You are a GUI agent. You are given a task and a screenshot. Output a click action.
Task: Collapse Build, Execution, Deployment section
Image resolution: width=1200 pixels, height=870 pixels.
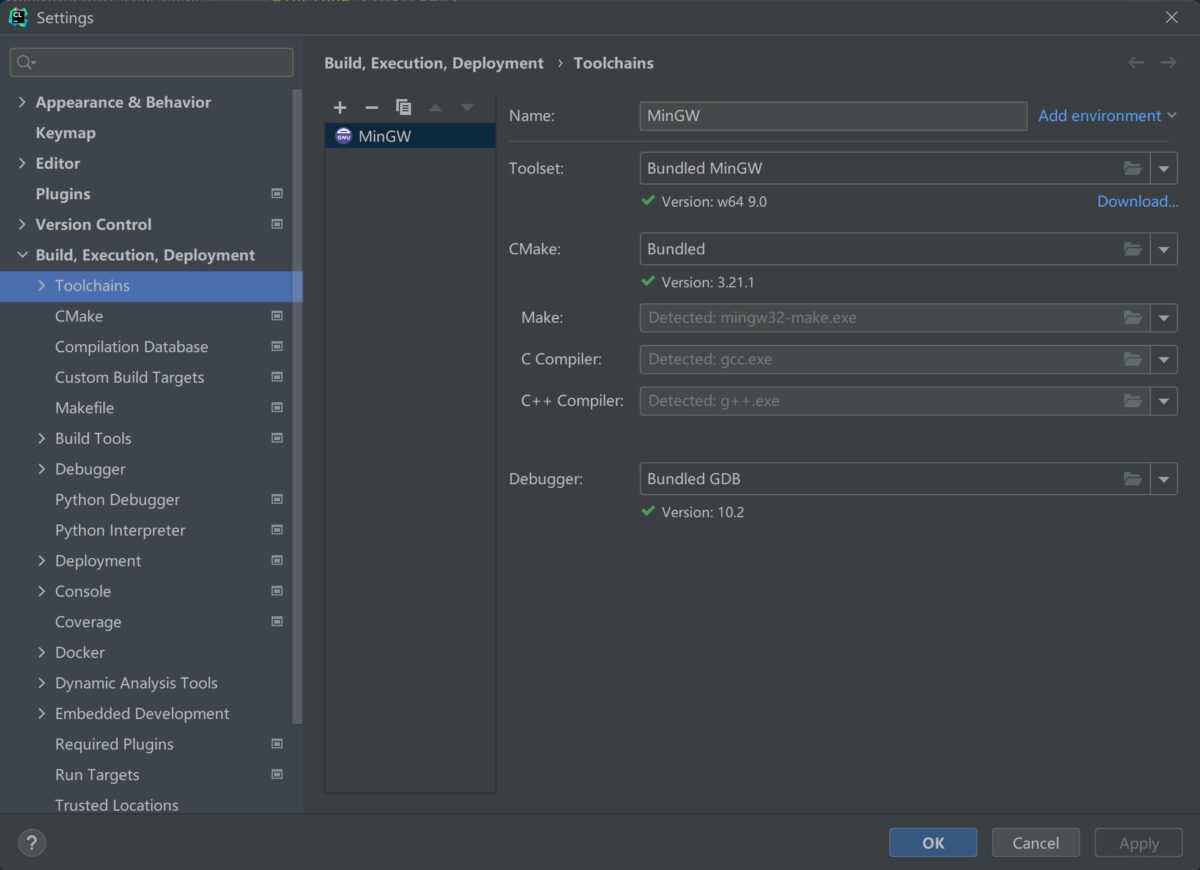pyautogui.click(x=22, y=255)
